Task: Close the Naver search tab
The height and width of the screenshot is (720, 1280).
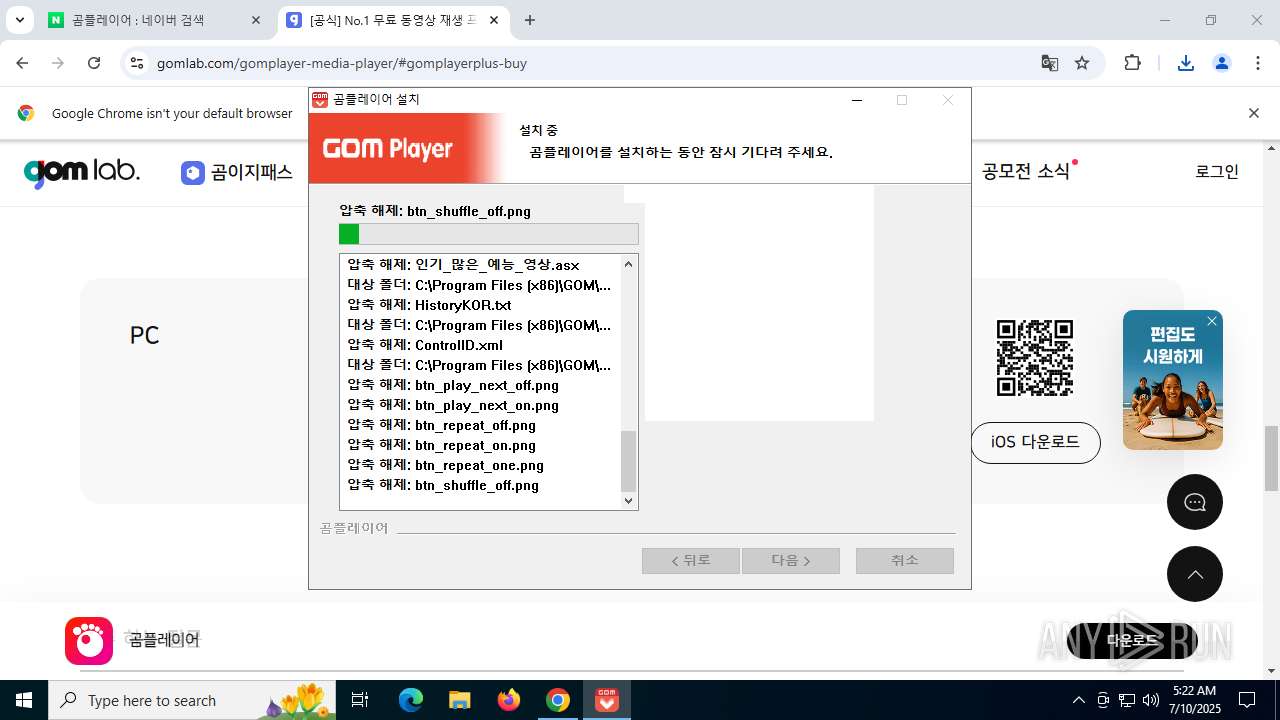Action: 256,20
